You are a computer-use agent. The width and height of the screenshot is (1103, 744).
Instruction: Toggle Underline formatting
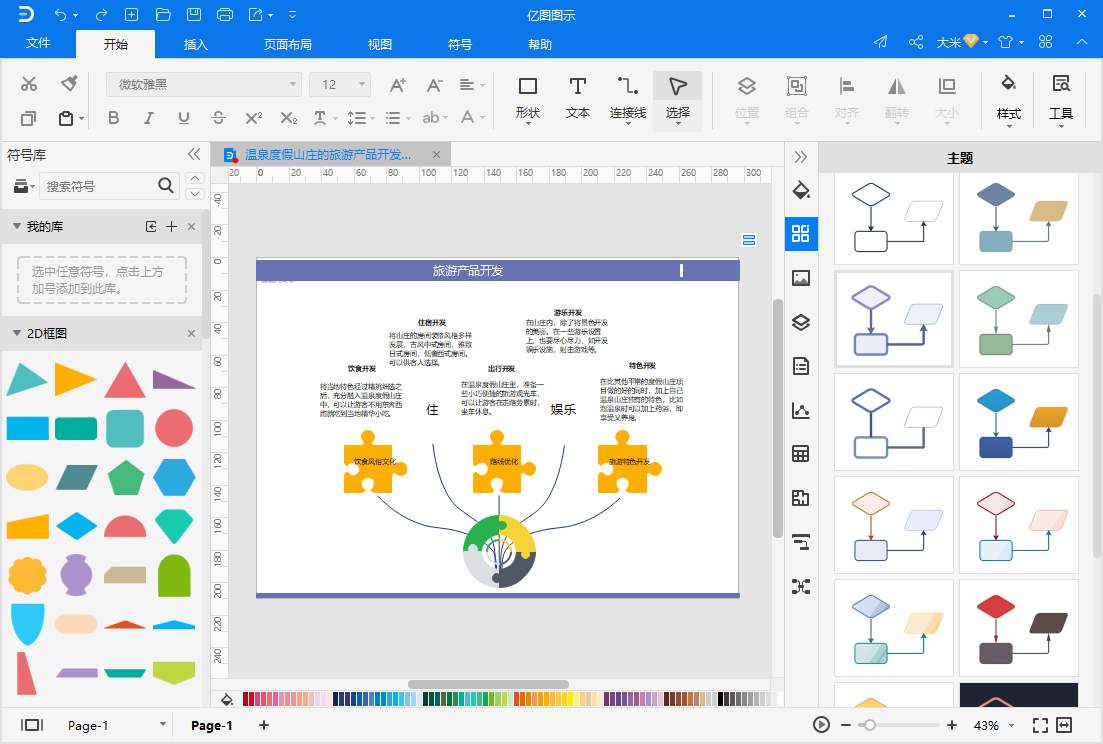[x=184, y=117]
